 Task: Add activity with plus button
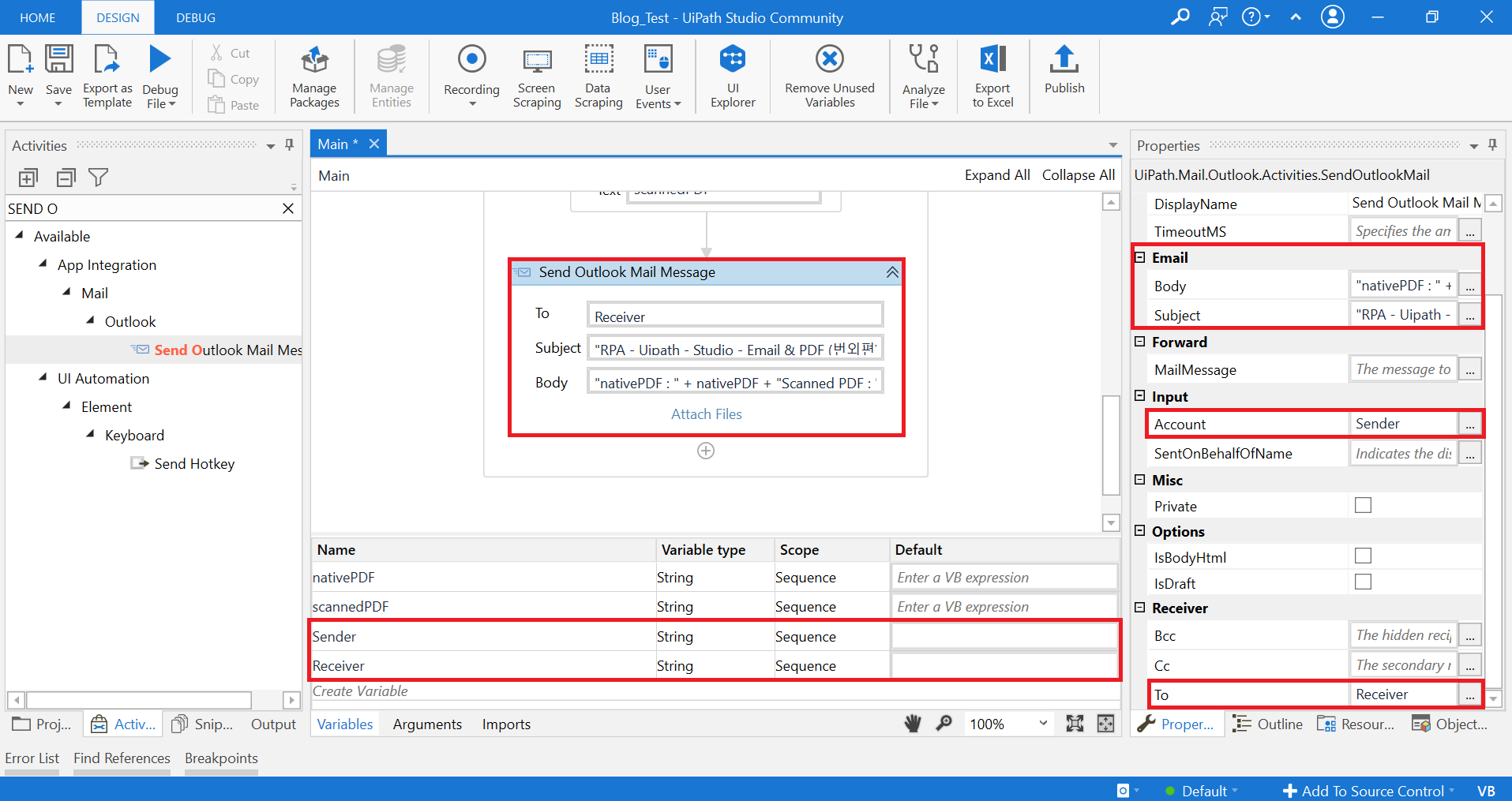(706, 451)
